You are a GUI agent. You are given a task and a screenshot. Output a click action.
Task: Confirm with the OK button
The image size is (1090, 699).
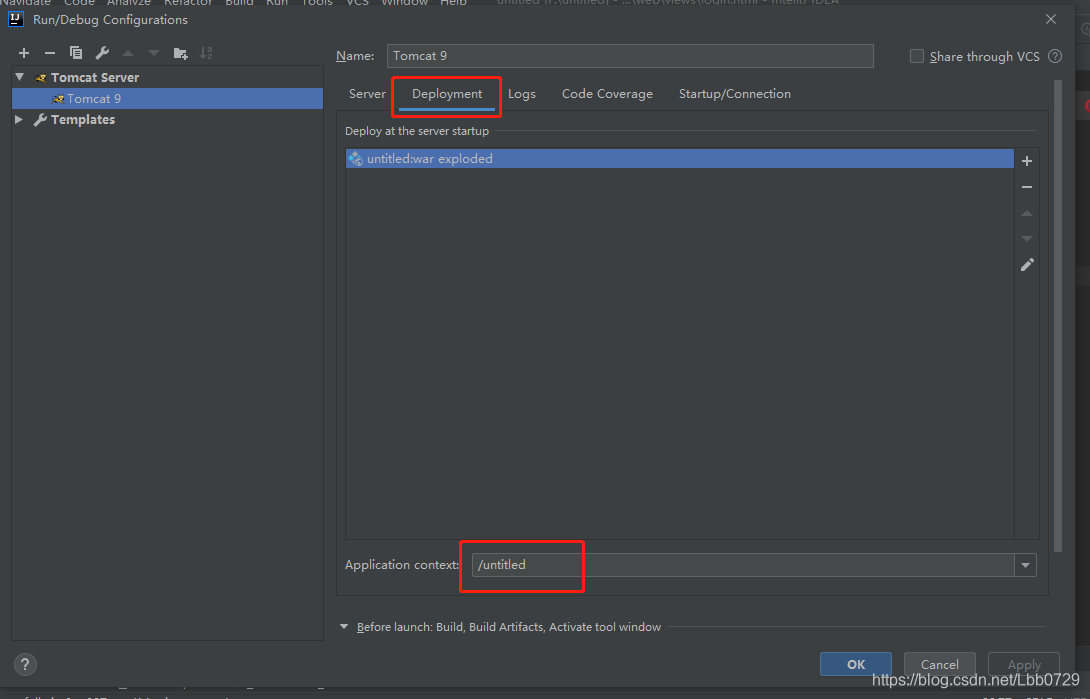point(856,664)
